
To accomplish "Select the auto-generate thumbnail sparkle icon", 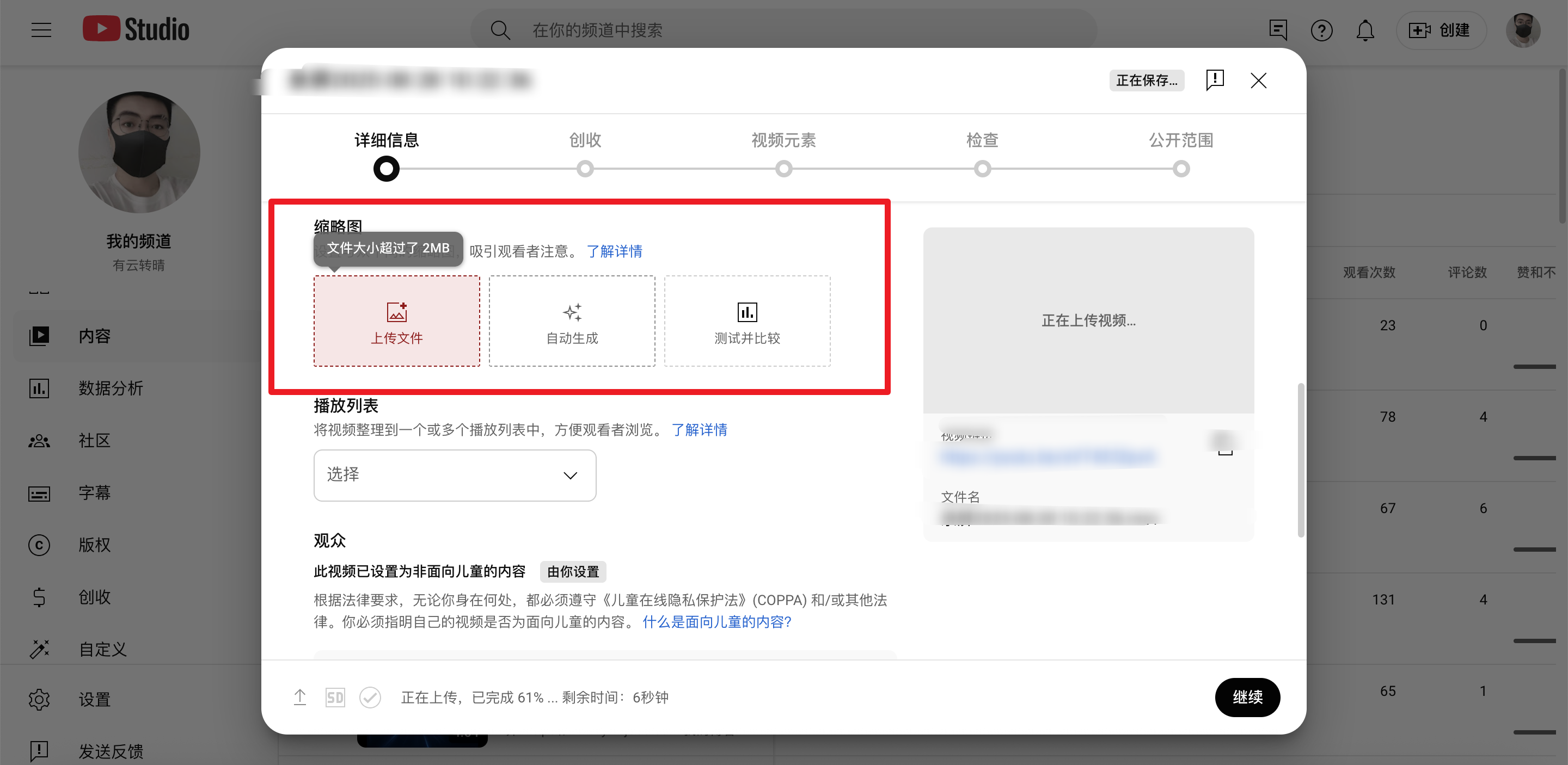I will [572, 312].
